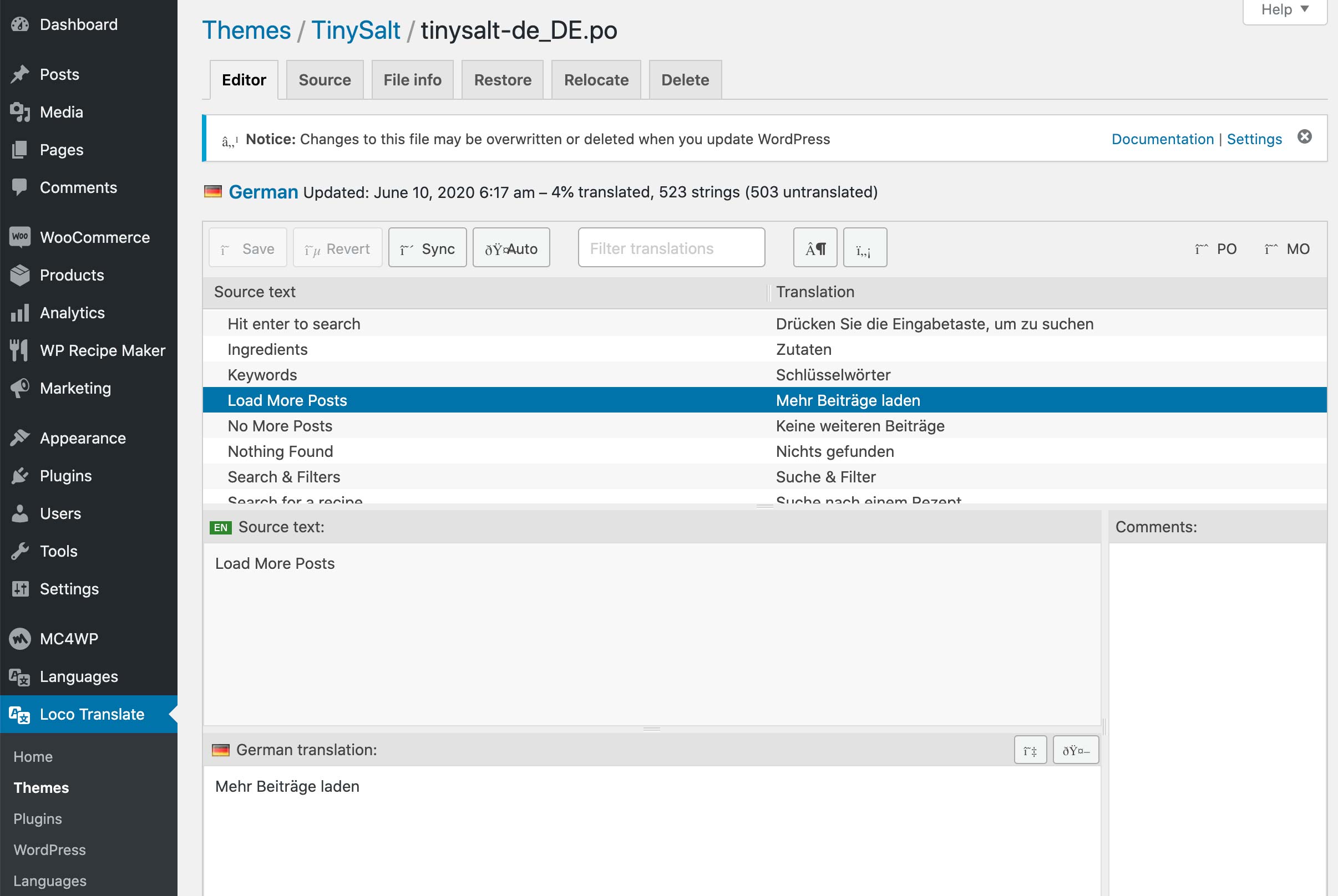This screenshot has height=896, width=1338.
Task: Open the Documentation link
Action: tap(1162, 139)
